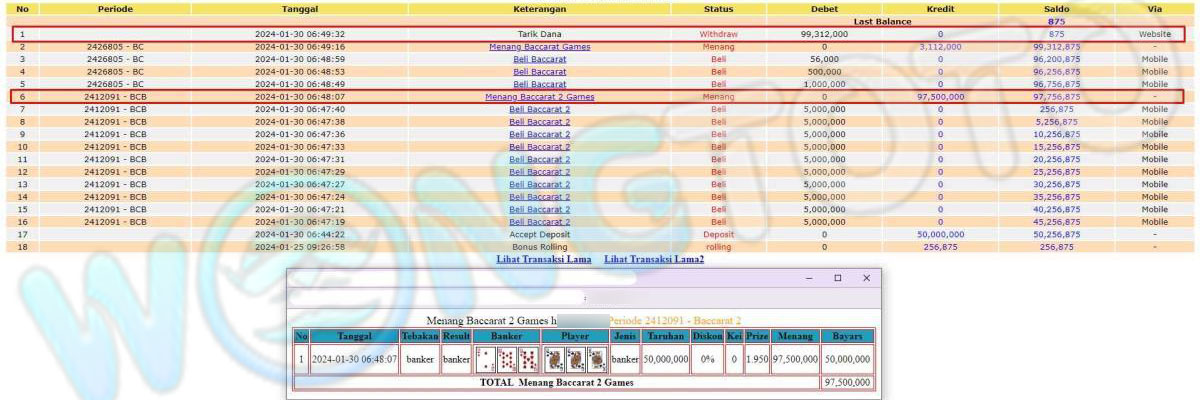Open Beli Baccarat 2 link in row 7
Screen dimensions: 1200x400
pos(539,109)
